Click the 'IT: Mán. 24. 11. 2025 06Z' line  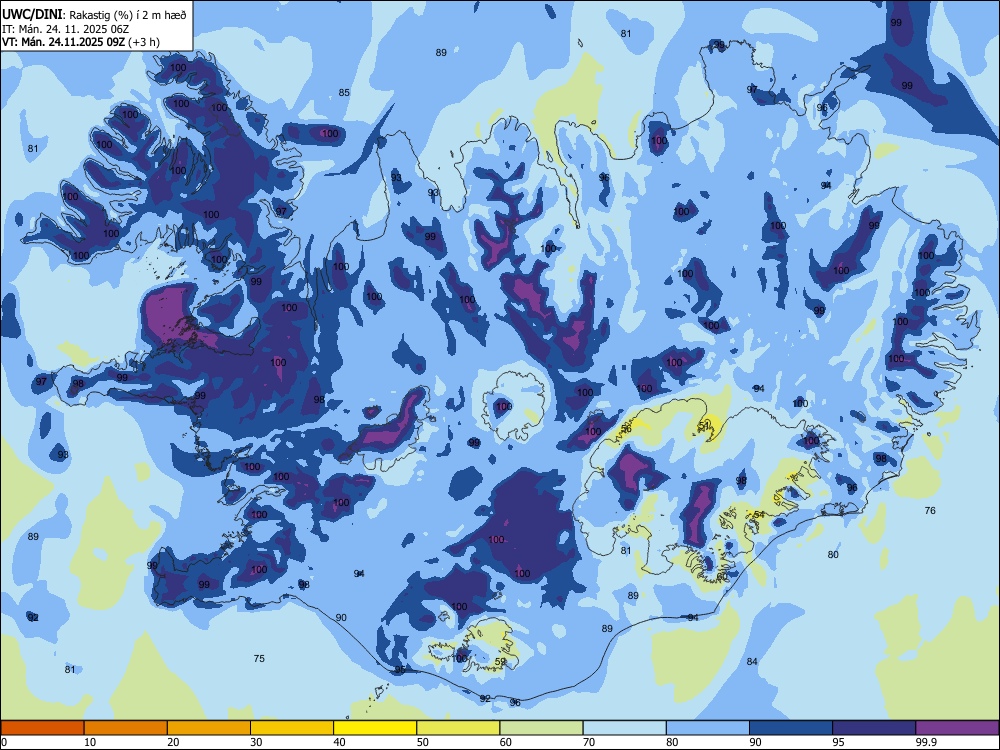click(66, 29)
